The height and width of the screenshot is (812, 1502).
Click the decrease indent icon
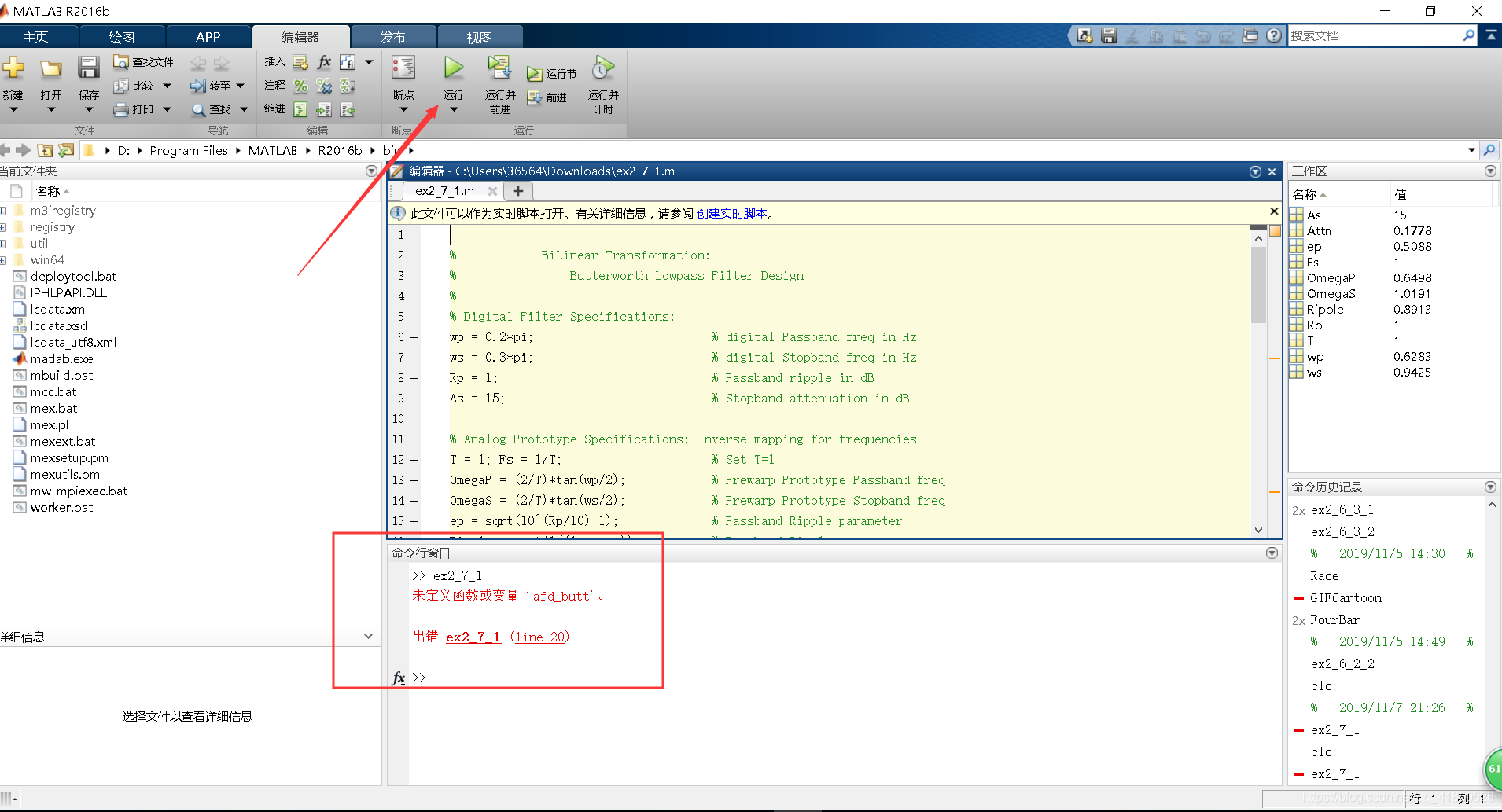348,109
